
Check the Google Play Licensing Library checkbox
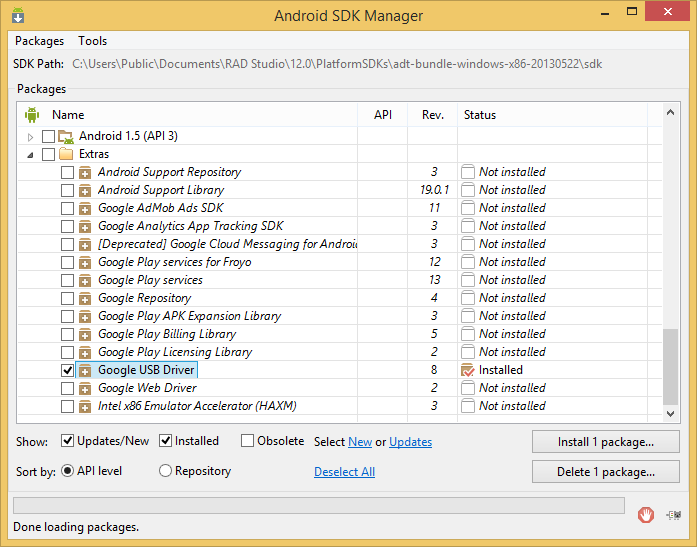click(67, 352)
